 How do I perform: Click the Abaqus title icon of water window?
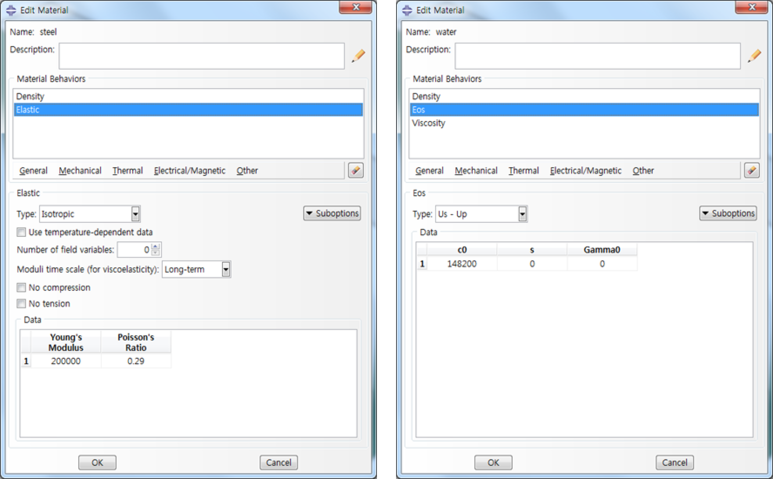pyautogui.click(x=407, y=10)
